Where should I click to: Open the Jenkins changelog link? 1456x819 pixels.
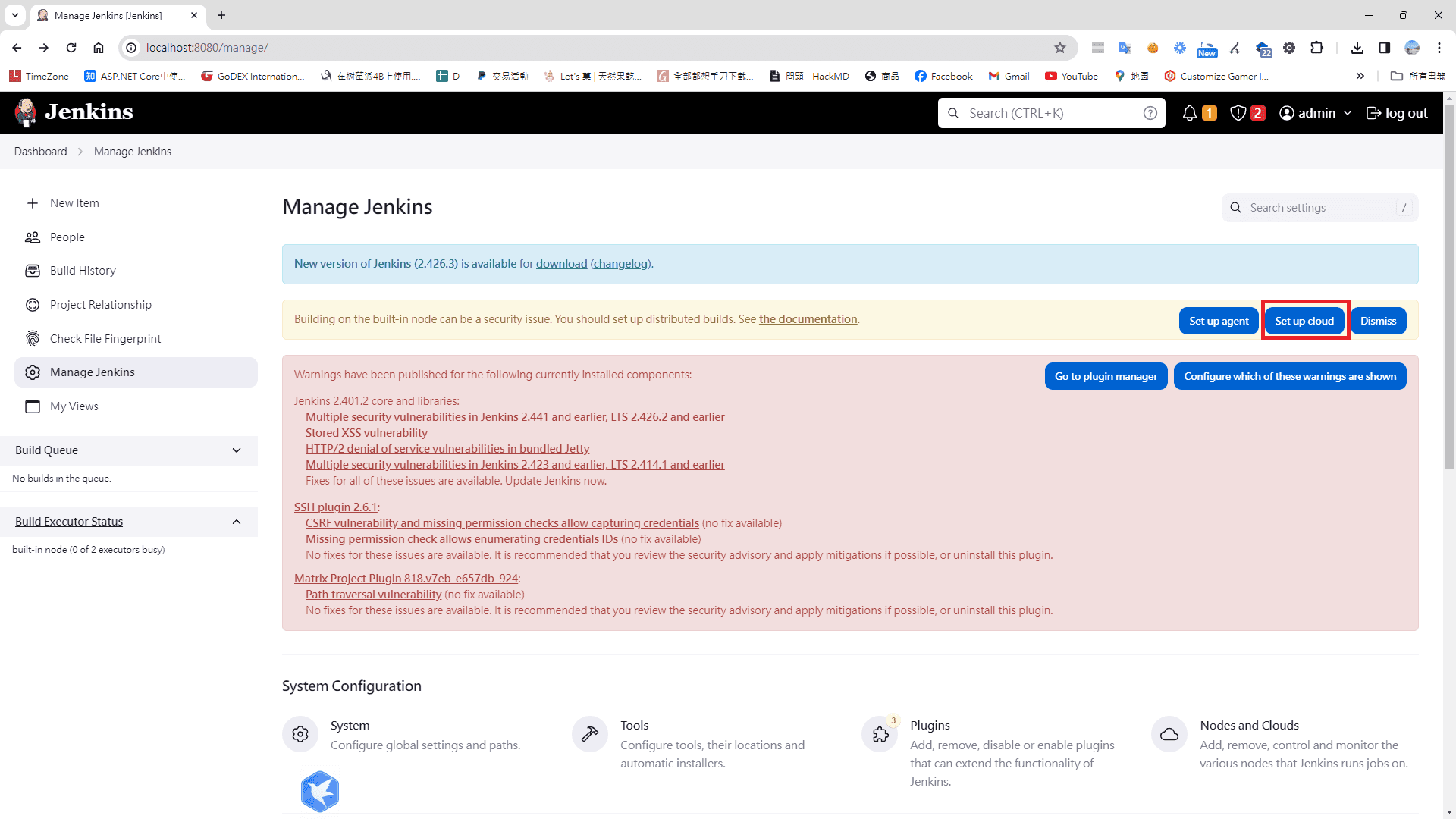pos(620,263)
